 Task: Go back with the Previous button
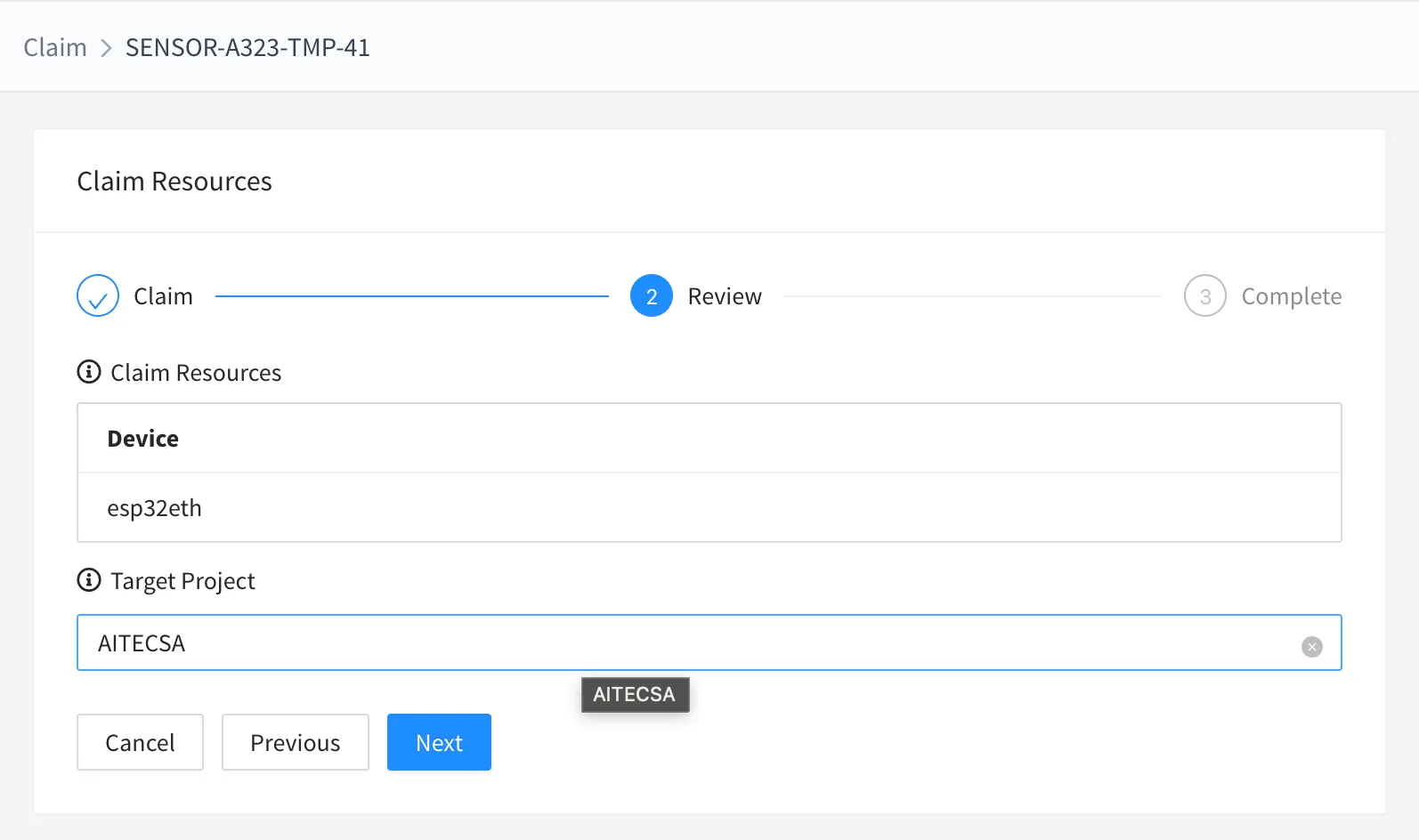(x=296, y=742)
